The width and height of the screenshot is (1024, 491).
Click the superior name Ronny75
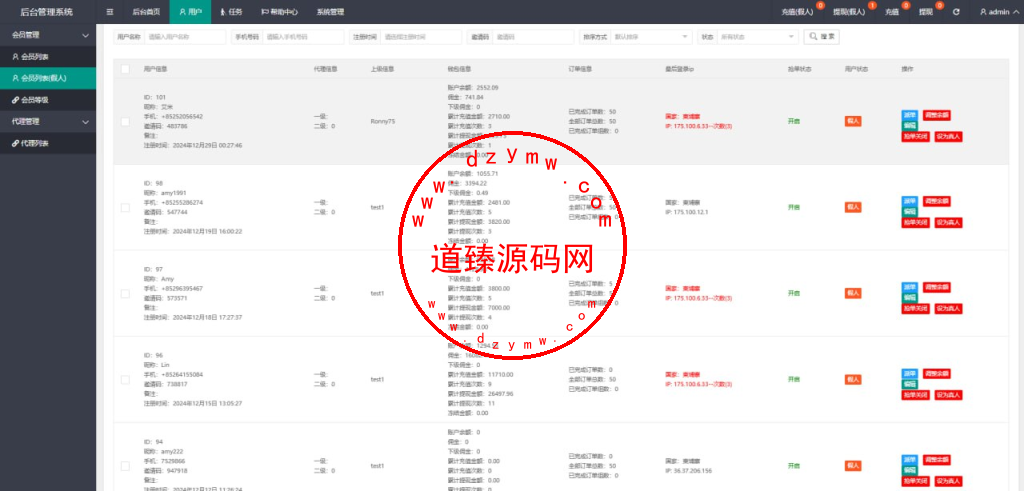[383, 121]
